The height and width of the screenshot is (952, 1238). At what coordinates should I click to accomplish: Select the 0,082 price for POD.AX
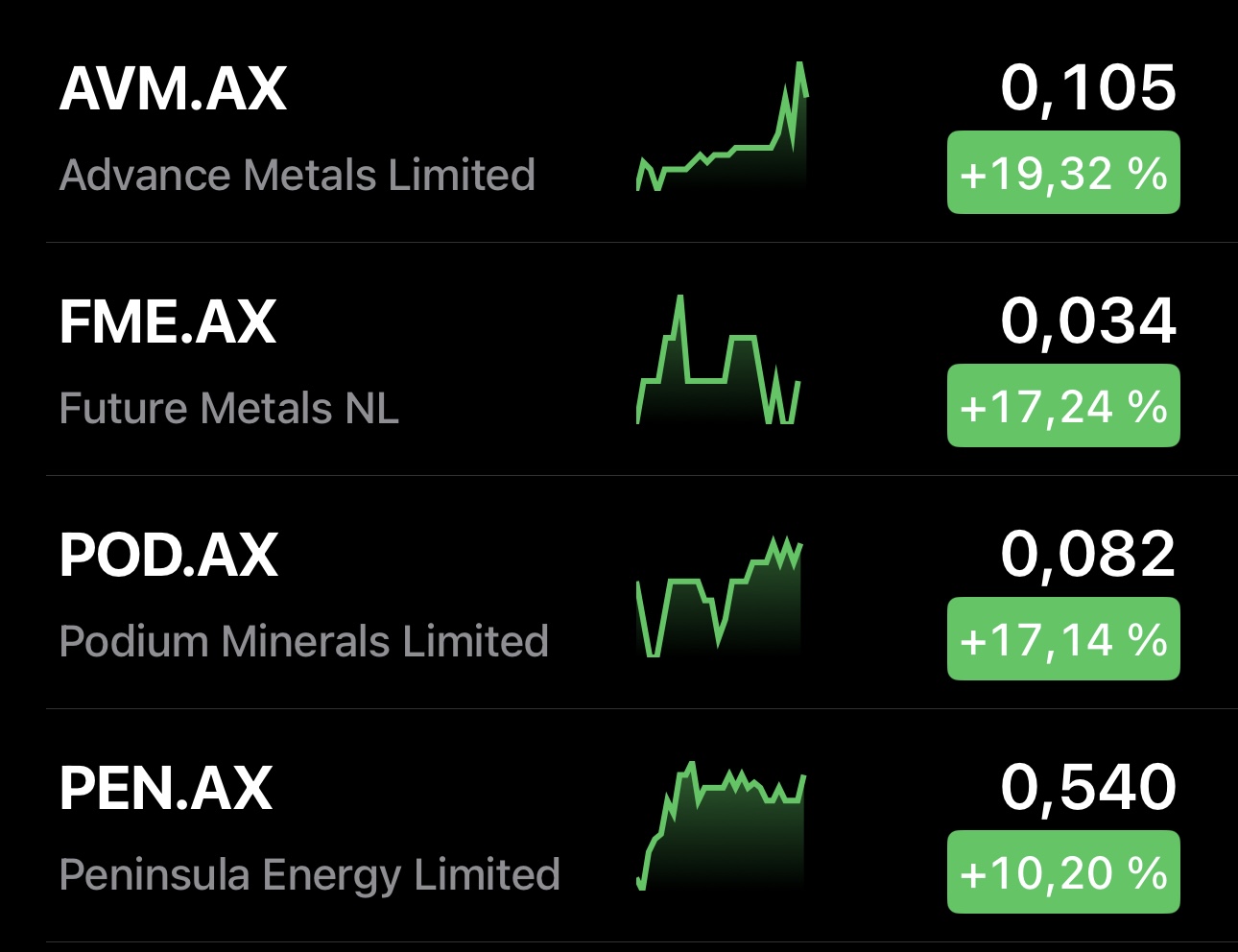point(1087,554)
